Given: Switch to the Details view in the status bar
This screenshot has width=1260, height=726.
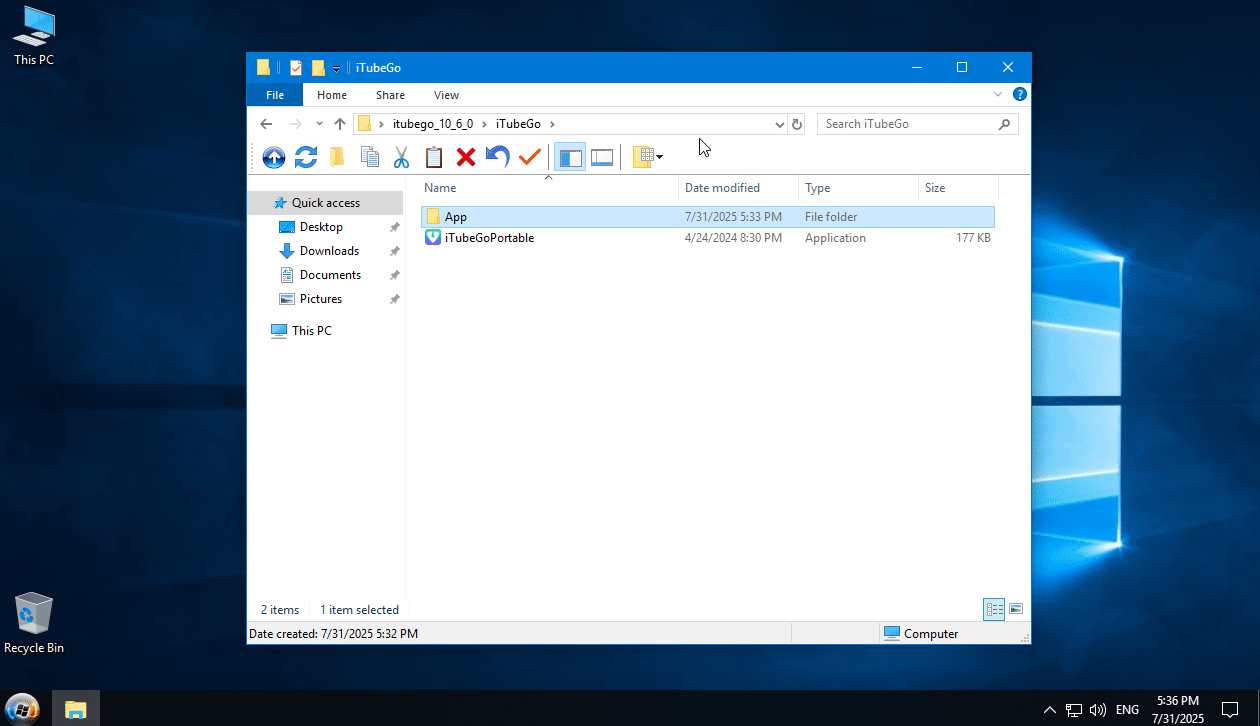Looking at the screenshot, I should [x=994, y=609].
